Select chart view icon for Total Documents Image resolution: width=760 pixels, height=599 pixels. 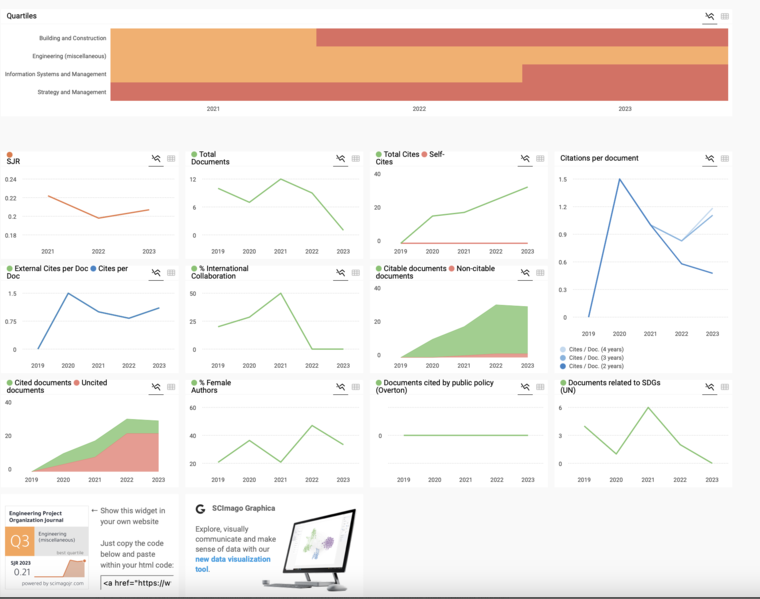(x=340, y=159)
